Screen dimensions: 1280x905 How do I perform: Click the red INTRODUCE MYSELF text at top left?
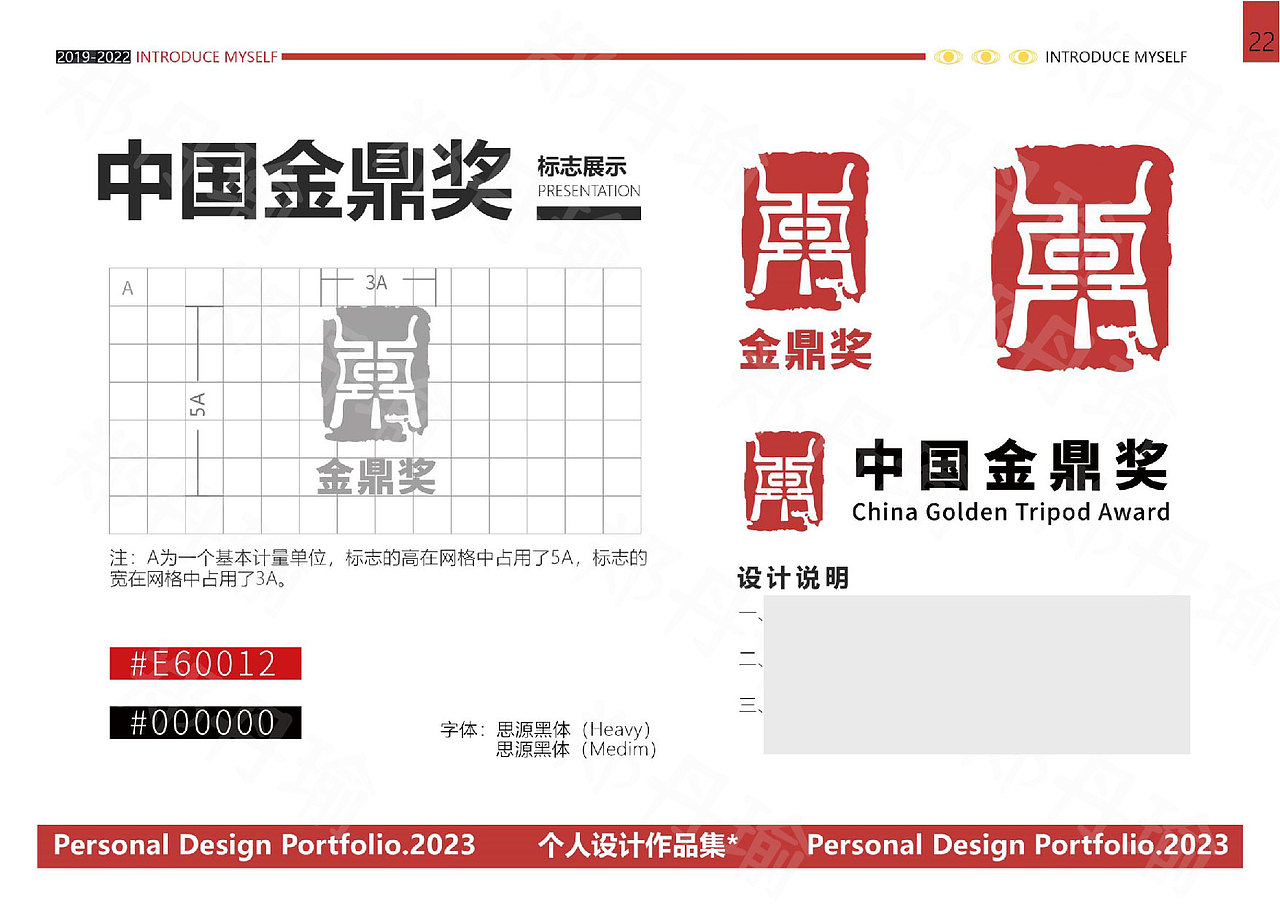click(206, 57)
